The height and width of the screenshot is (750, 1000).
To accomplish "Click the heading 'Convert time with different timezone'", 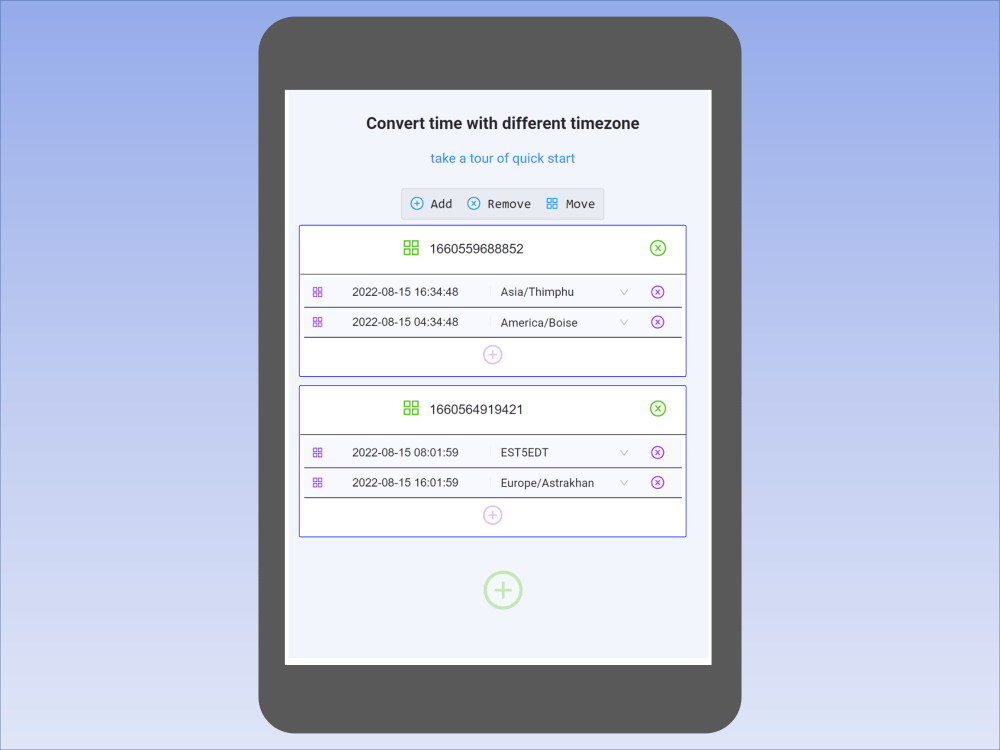I will coord(503,123).
